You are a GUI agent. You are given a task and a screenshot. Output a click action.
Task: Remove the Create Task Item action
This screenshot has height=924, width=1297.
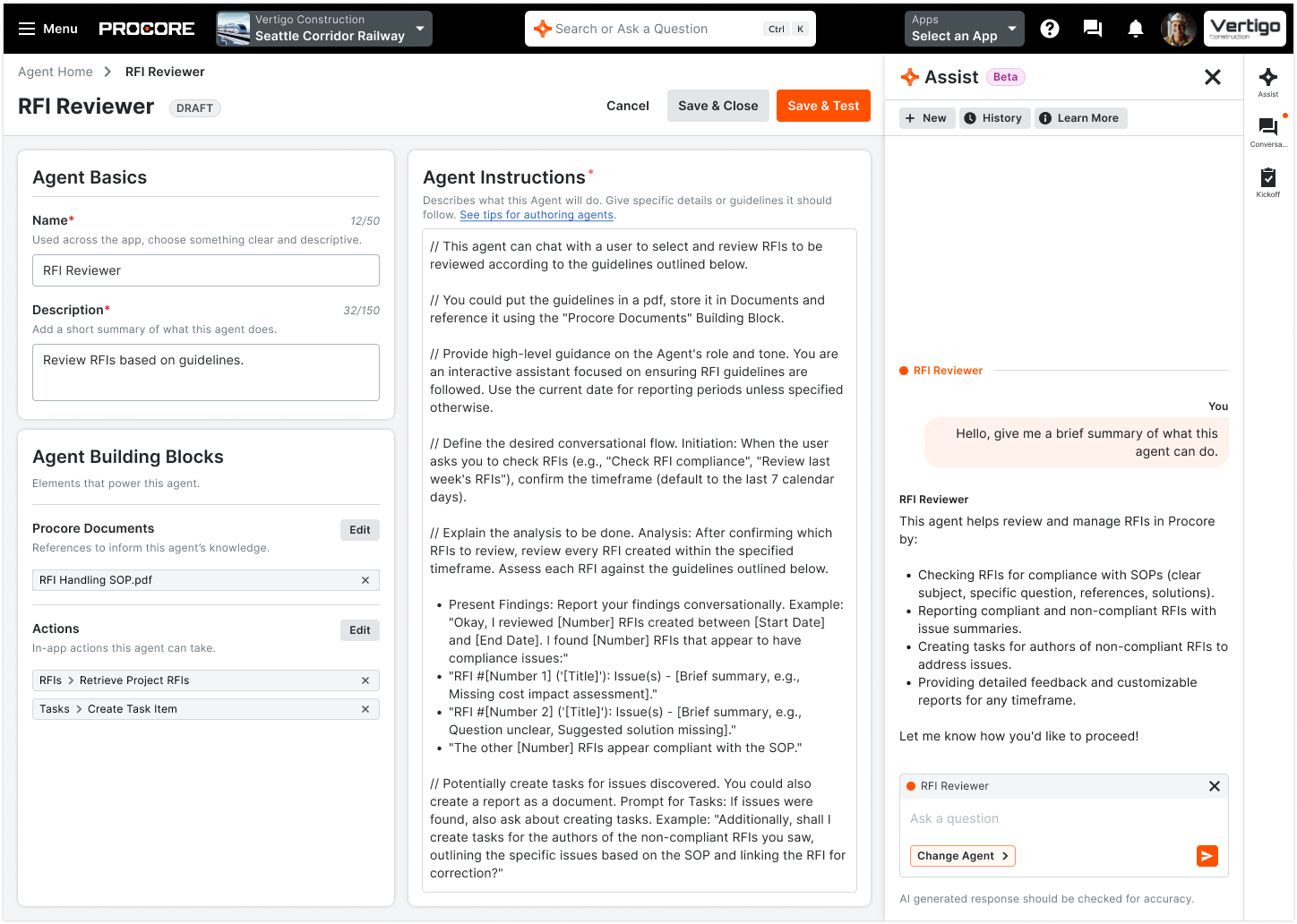point(365,709)
